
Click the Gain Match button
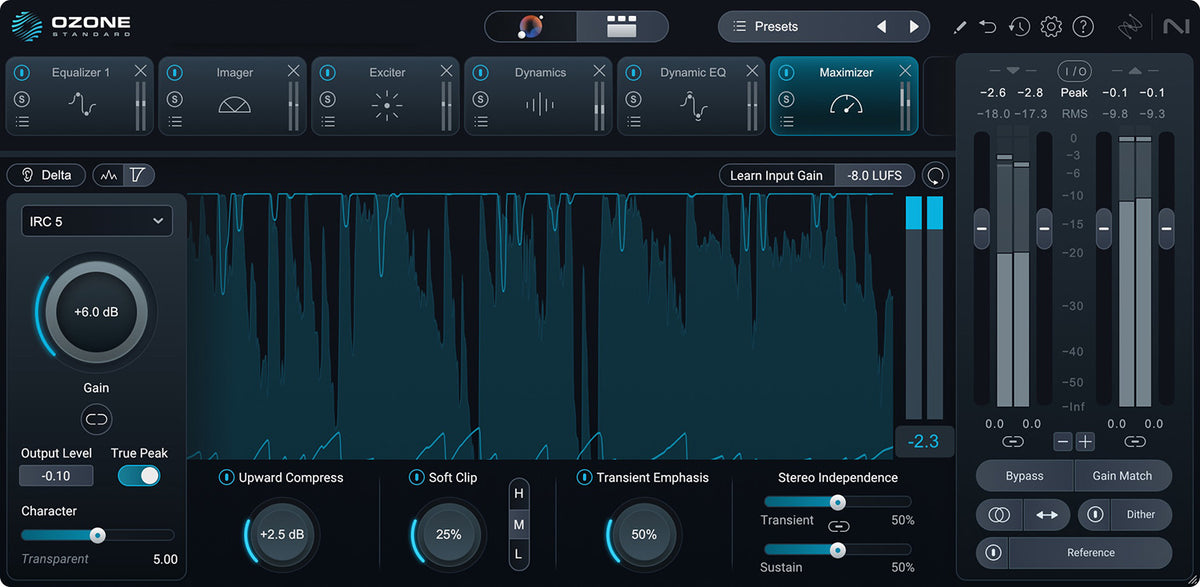1122,476
